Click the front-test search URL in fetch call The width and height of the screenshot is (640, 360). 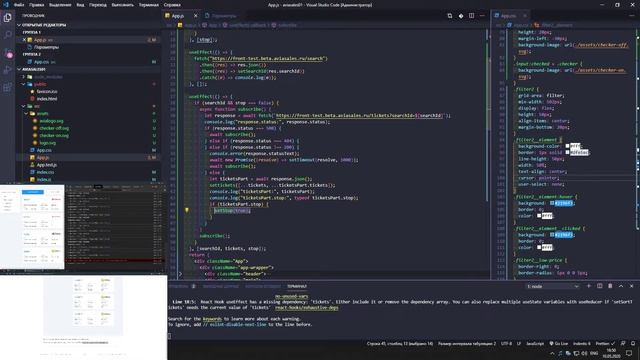pyautogui.click(x=268, y=58)
